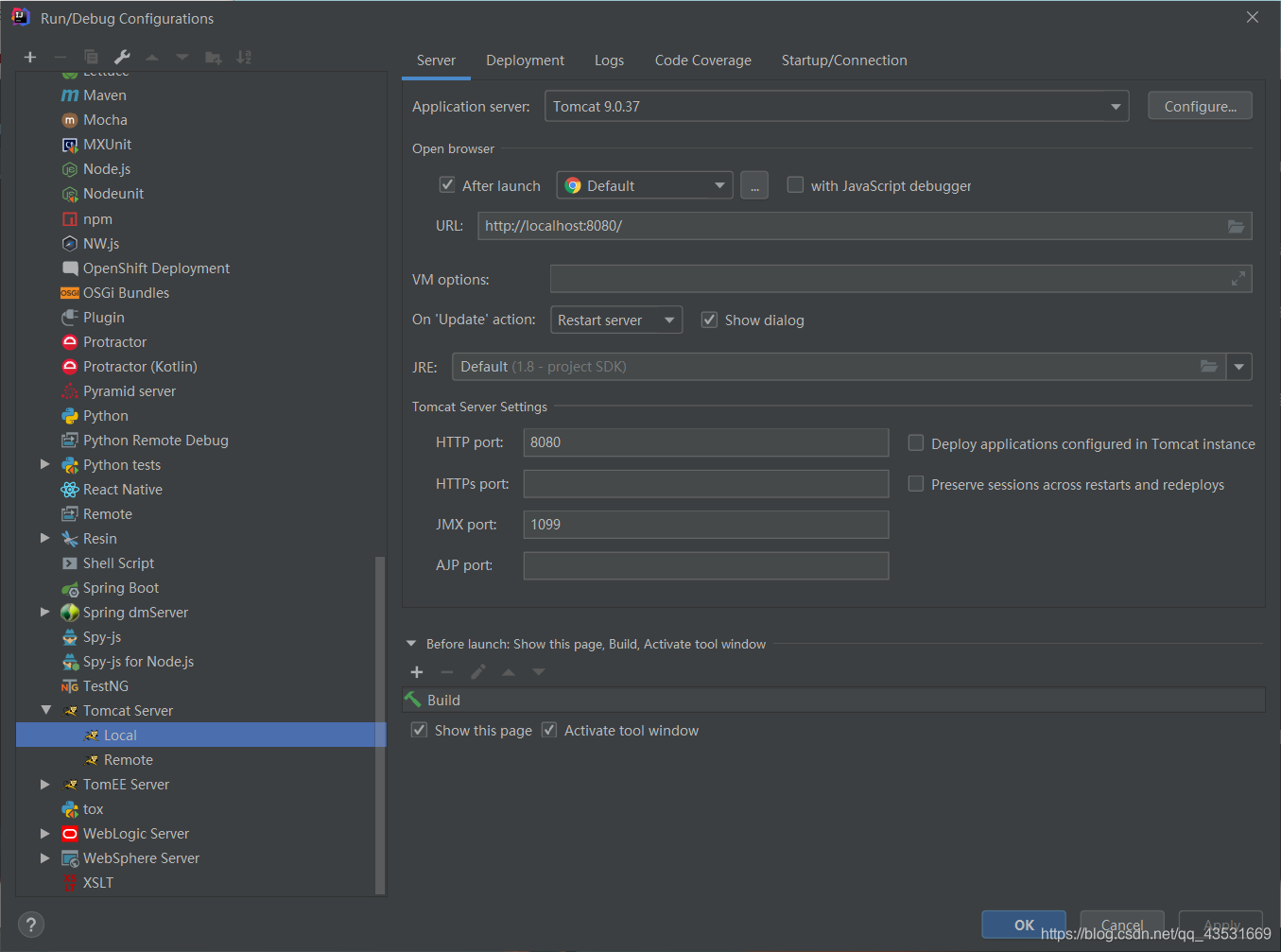Expand the WebSphere Server node
The height and width of the screenshot is (952, 1281).
click(x=44, y=857)
